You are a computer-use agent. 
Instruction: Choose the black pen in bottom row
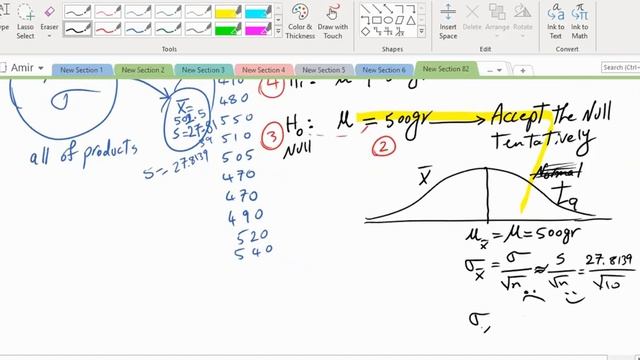pyautogui.click(x=77, y=29)
